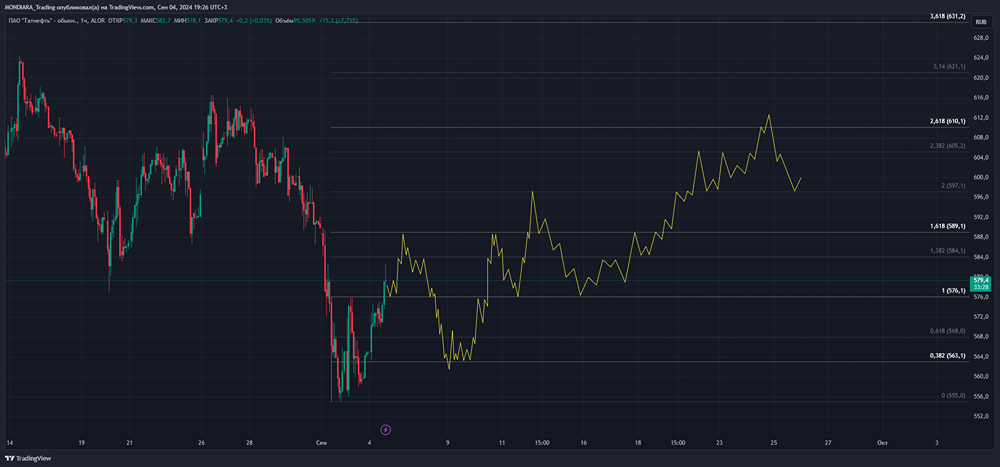Click date axis label 18

click(x=638, y=442)
